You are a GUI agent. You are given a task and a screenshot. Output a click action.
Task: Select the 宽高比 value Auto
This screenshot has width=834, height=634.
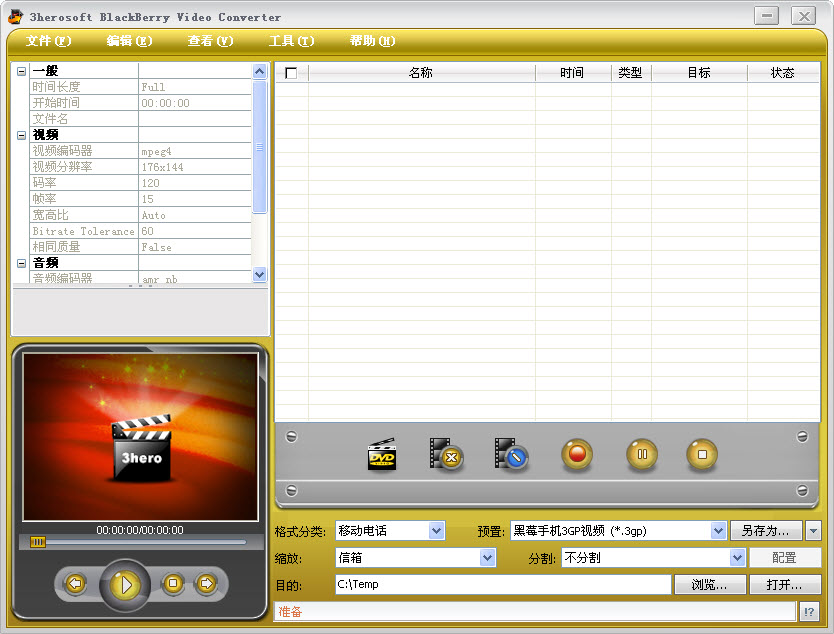coord(195,215)
